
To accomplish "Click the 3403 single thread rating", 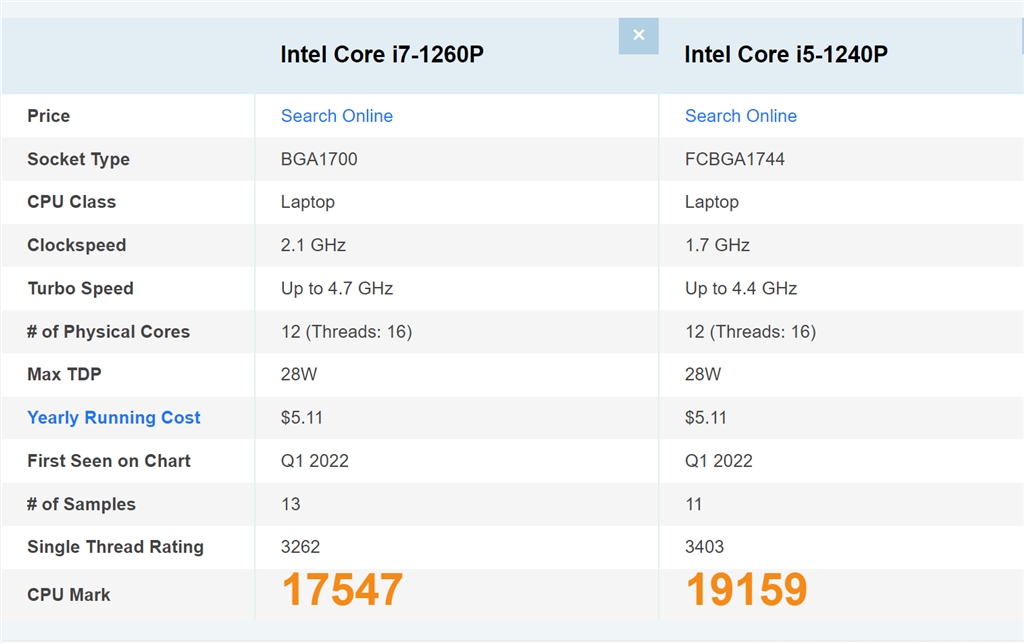I will 704,547.
